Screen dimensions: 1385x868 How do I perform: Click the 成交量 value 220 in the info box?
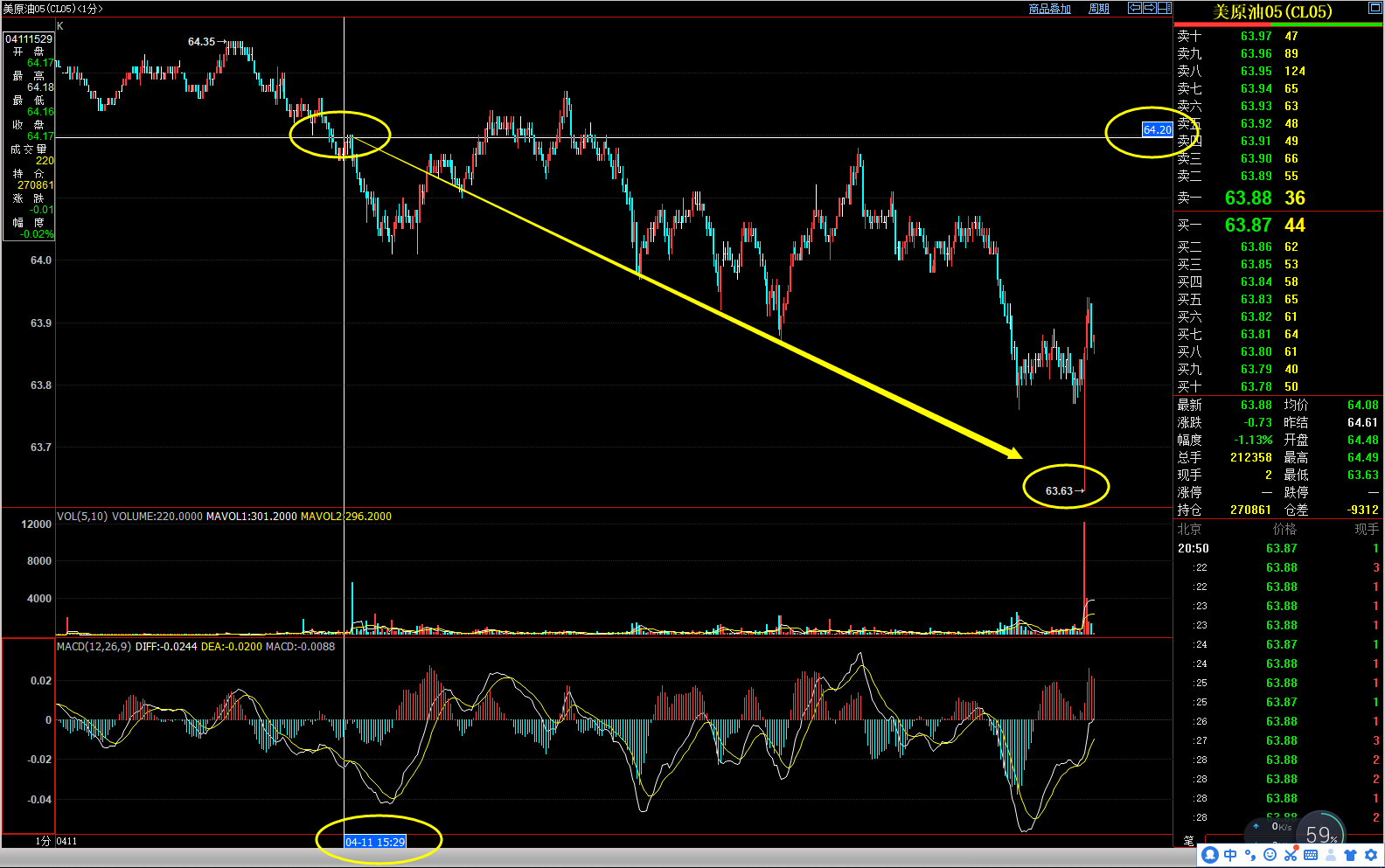point(45,161)
